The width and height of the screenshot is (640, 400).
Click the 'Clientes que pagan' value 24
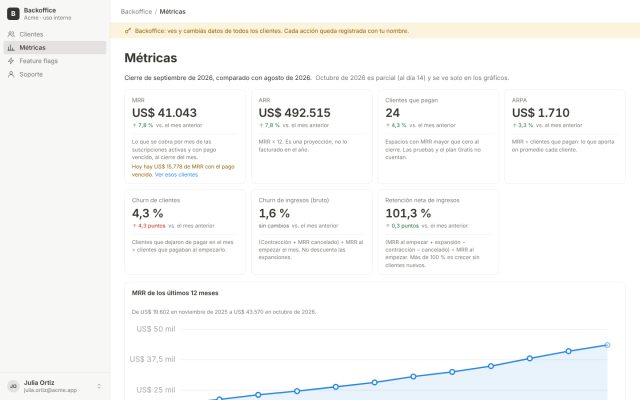(392, 113)
